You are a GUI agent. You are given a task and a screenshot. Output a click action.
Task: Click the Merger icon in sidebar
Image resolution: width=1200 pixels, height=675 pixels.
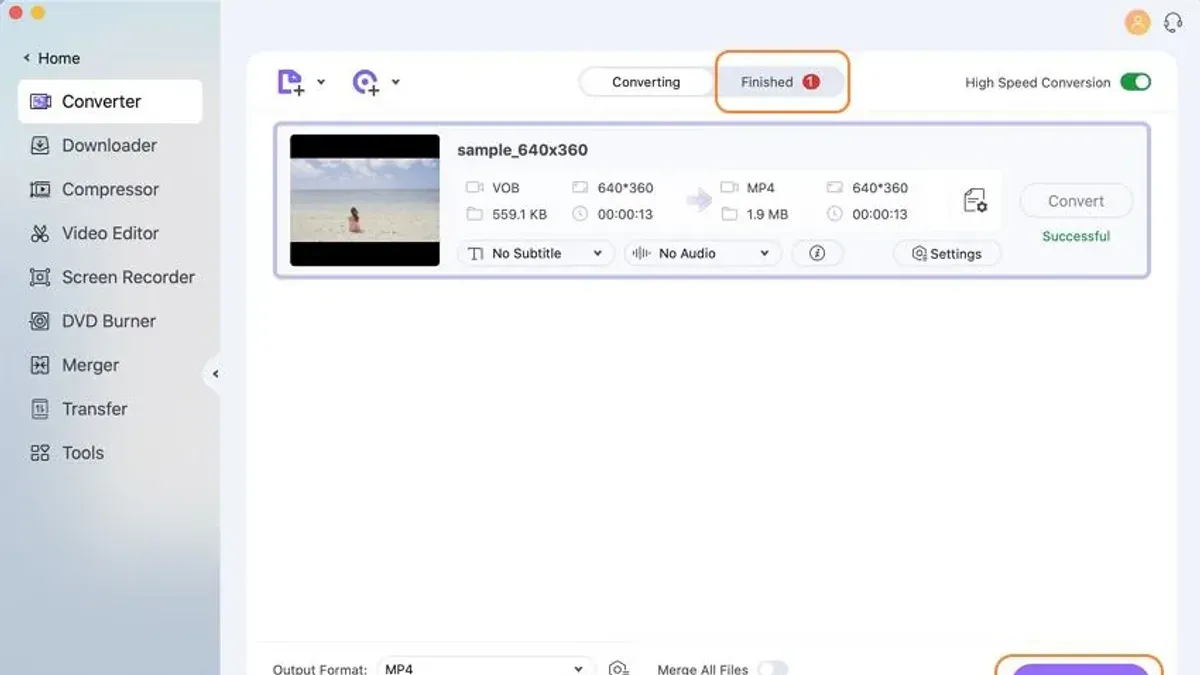pyautogui.click(x=40, y=365)
